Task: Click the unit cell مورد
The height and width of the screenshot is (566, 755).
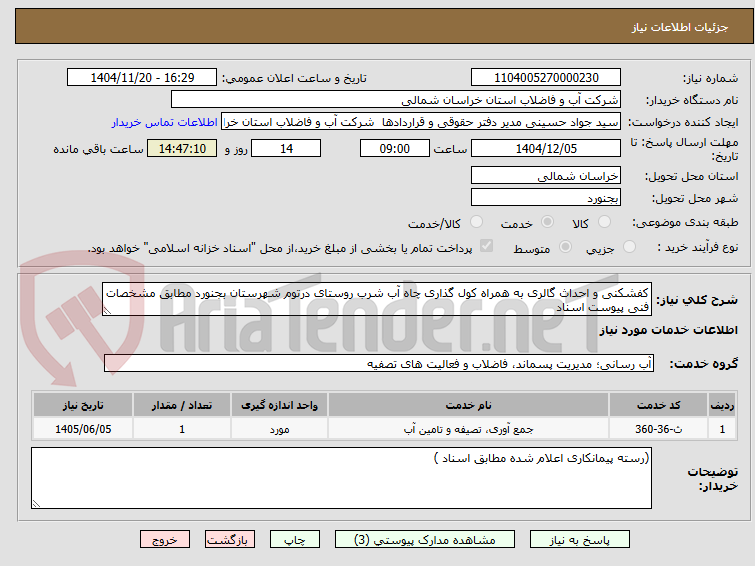Action: pyautogui.click(x=279, y=429)
